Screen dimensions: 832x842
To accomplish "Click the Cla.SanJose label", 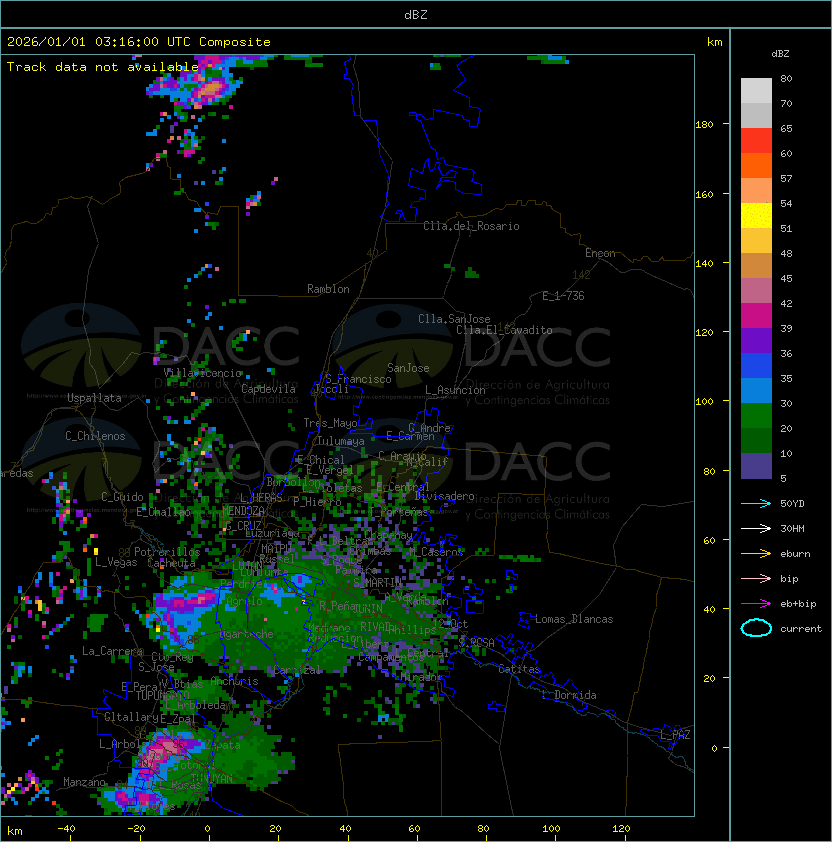I will click(454, 319).
